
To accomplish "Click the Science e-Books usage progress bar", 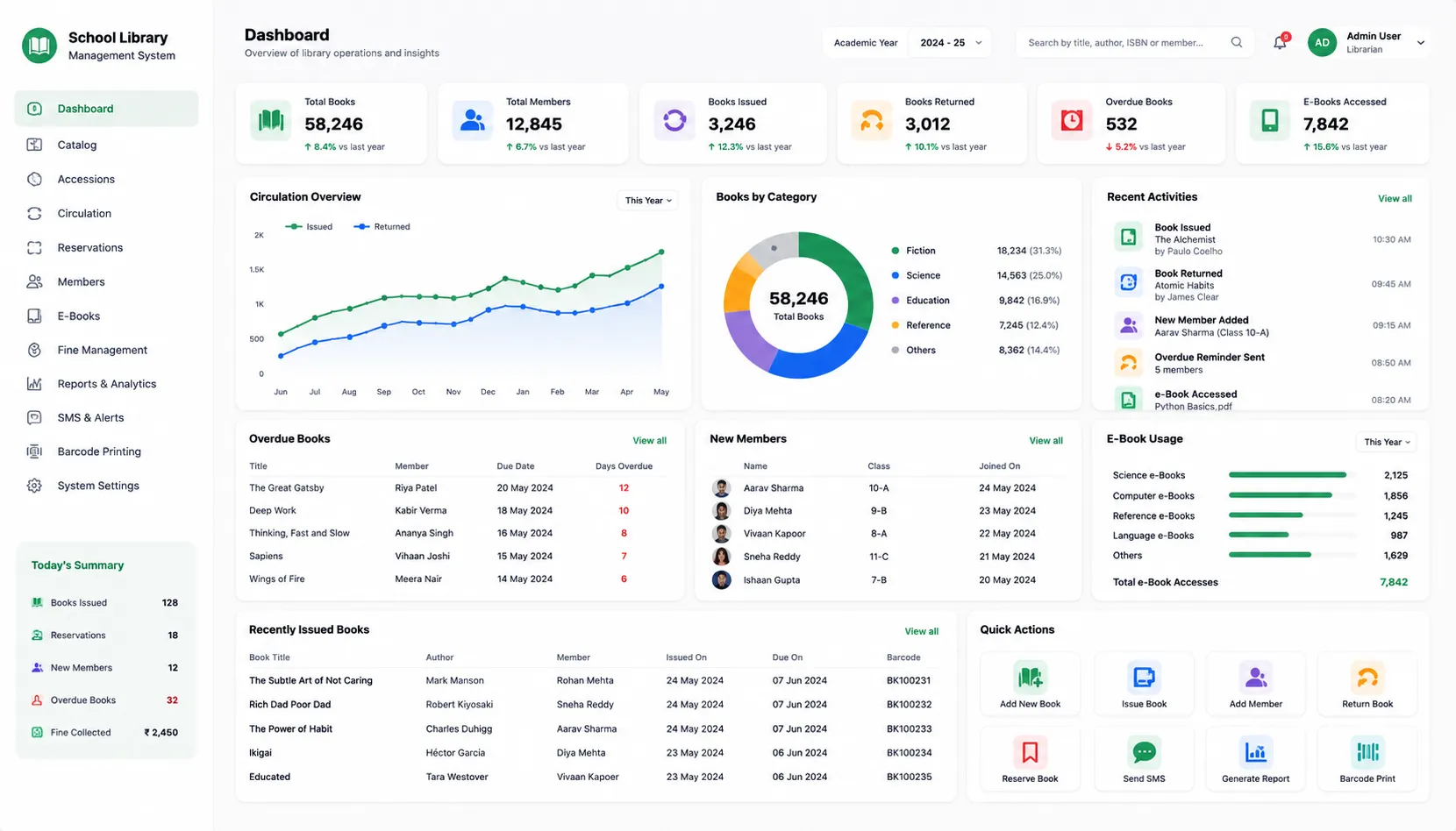I will [x=1292, y=475].
